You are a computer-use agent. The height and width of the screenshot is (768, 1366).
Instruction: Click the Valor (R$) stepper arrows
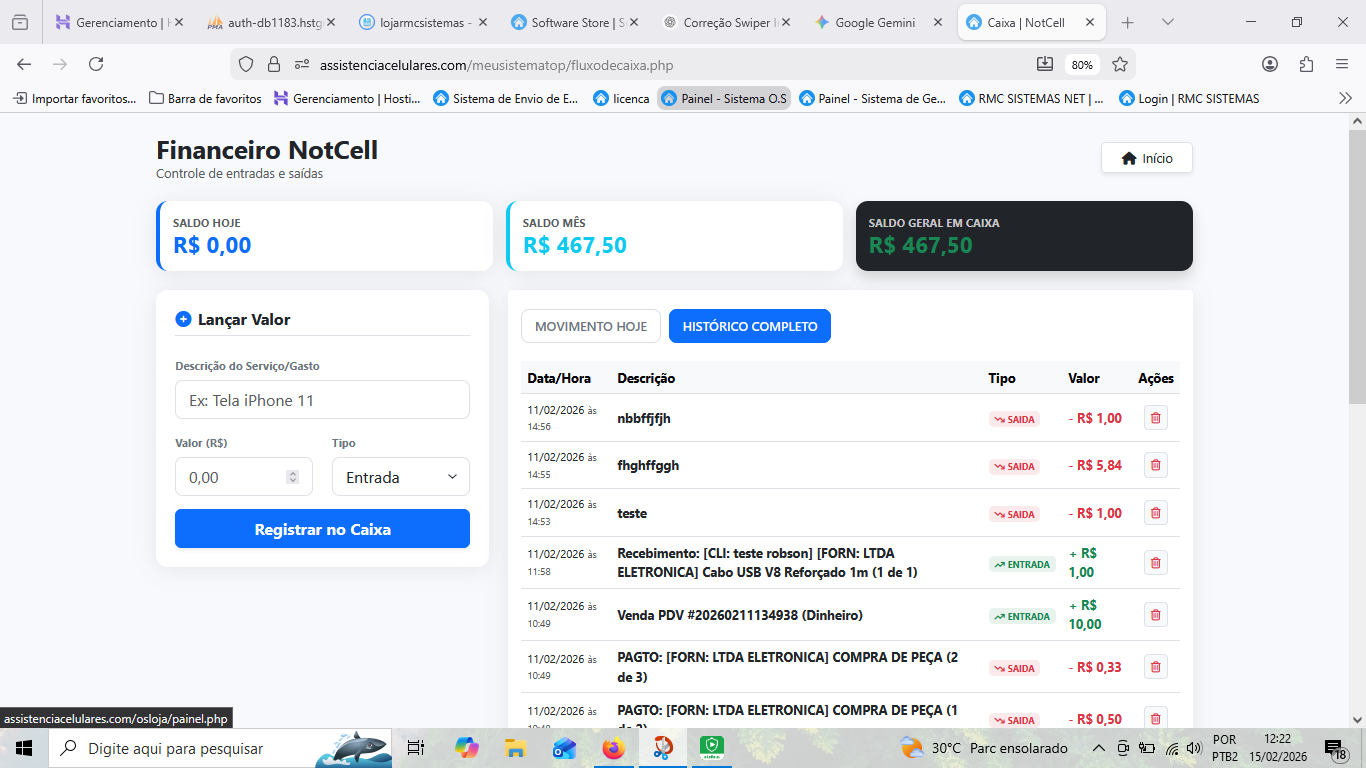click(x=292, y=477)
